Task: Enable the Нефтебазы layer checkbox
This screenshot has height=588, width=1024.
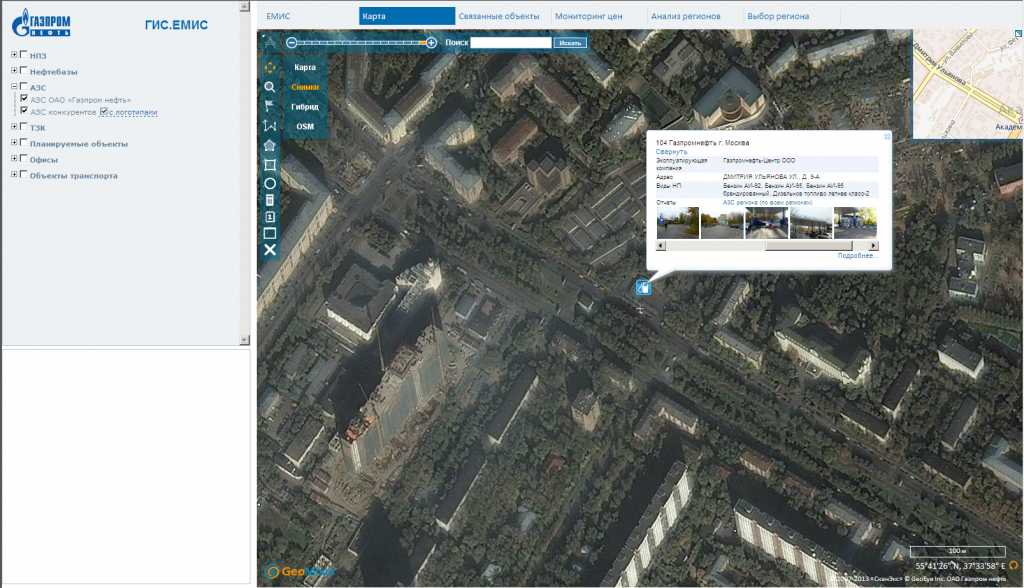Action: 24,71
